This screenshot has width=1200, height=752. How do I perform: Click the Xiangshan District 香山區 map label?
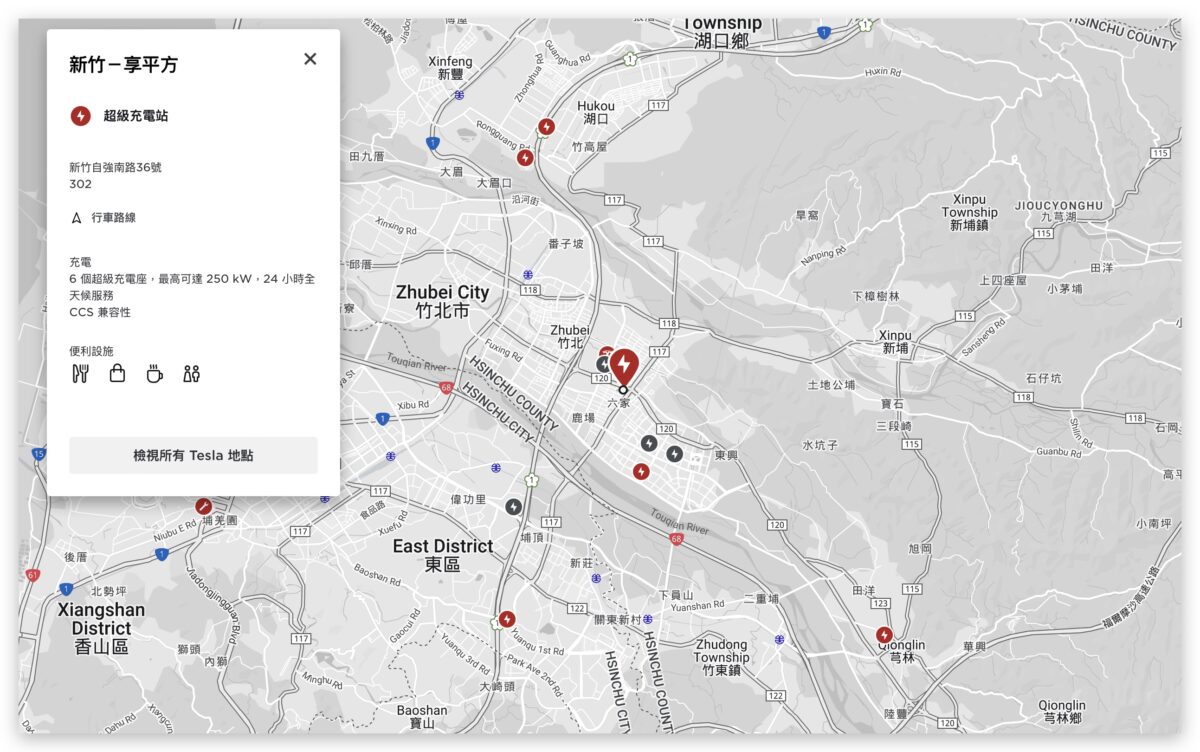101,628
